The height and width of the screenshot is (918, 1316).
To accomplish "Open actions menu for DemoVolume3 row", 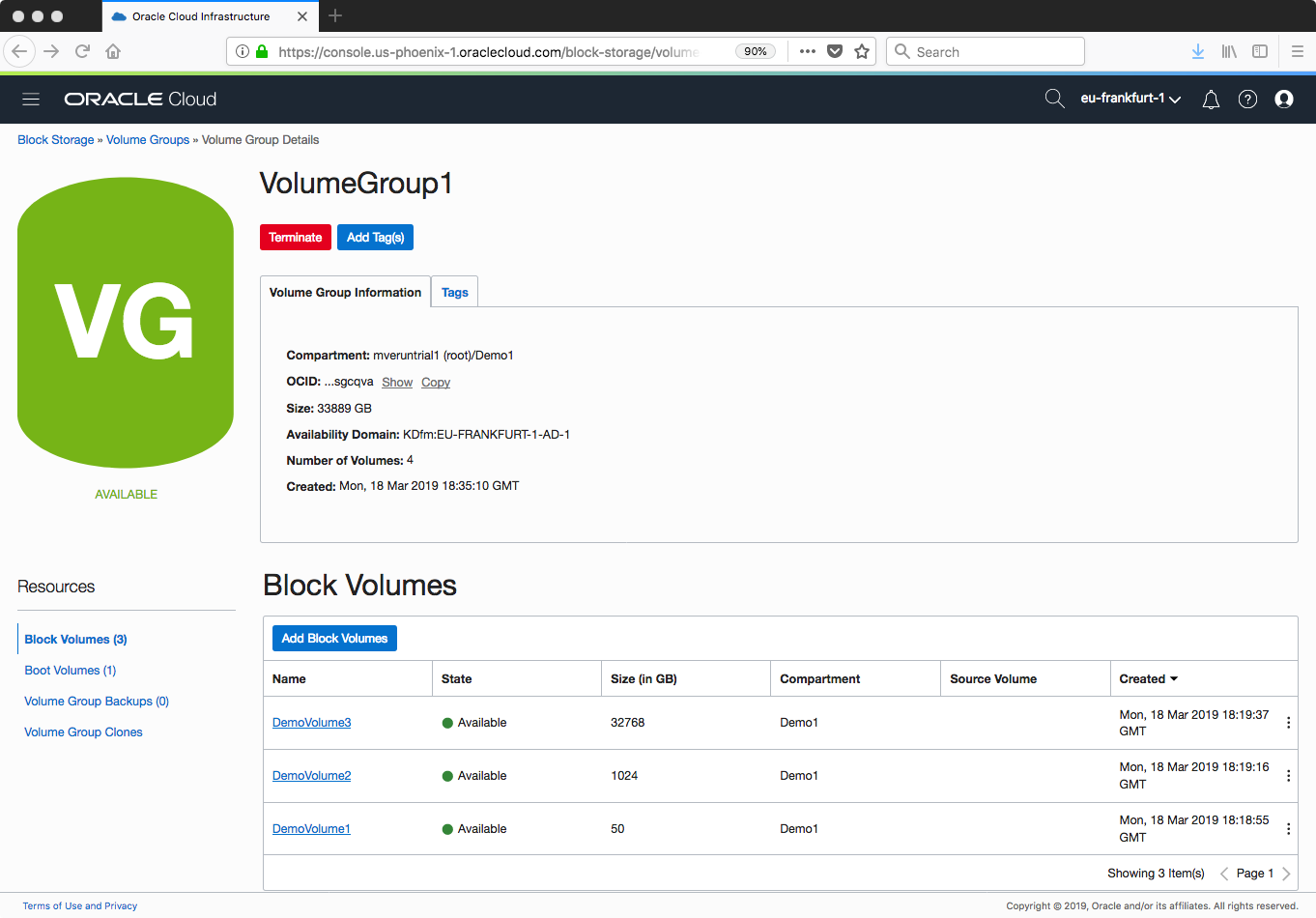I will click(x=1288, y=723).
